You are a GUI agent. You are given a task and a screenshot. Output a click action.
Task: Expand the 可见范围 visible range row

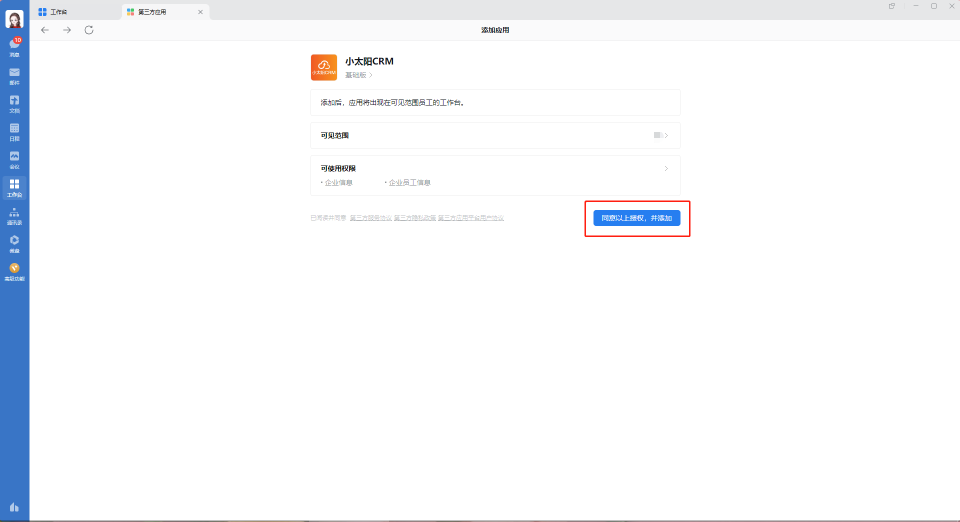coord(495,135)
